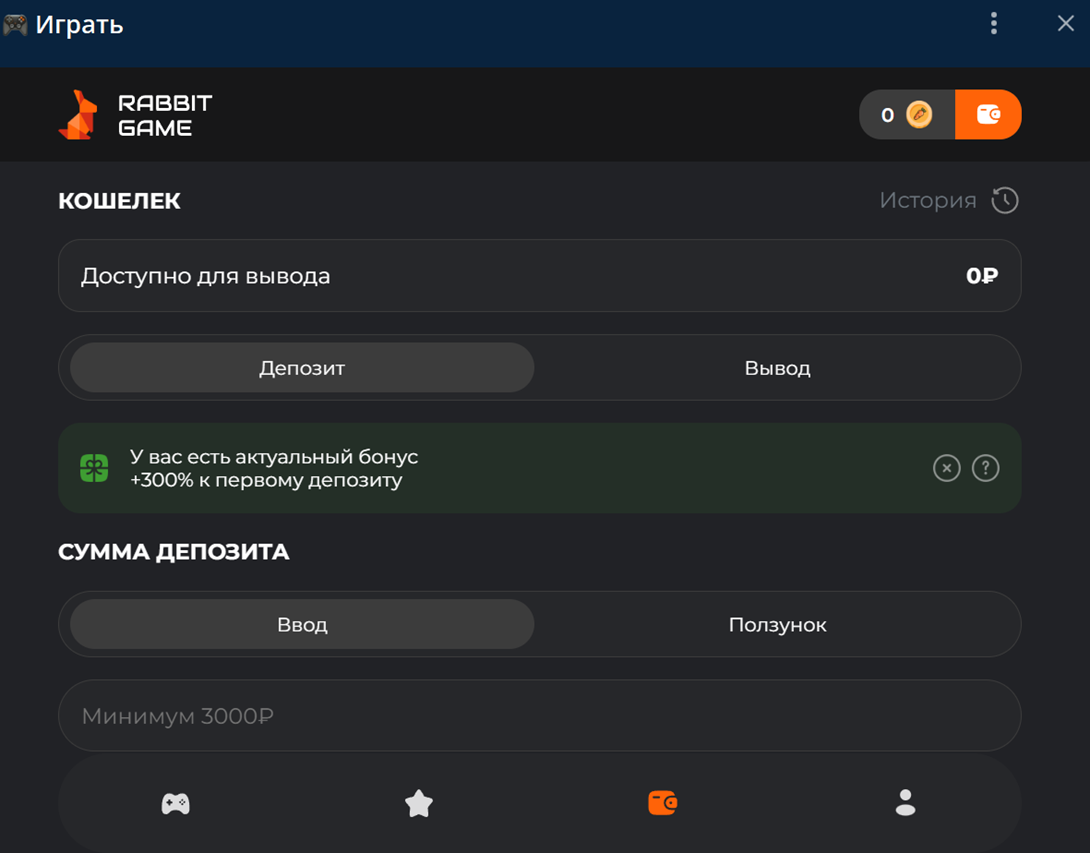
Task: Select the Ввод amount mode
Action: [302, 625]
